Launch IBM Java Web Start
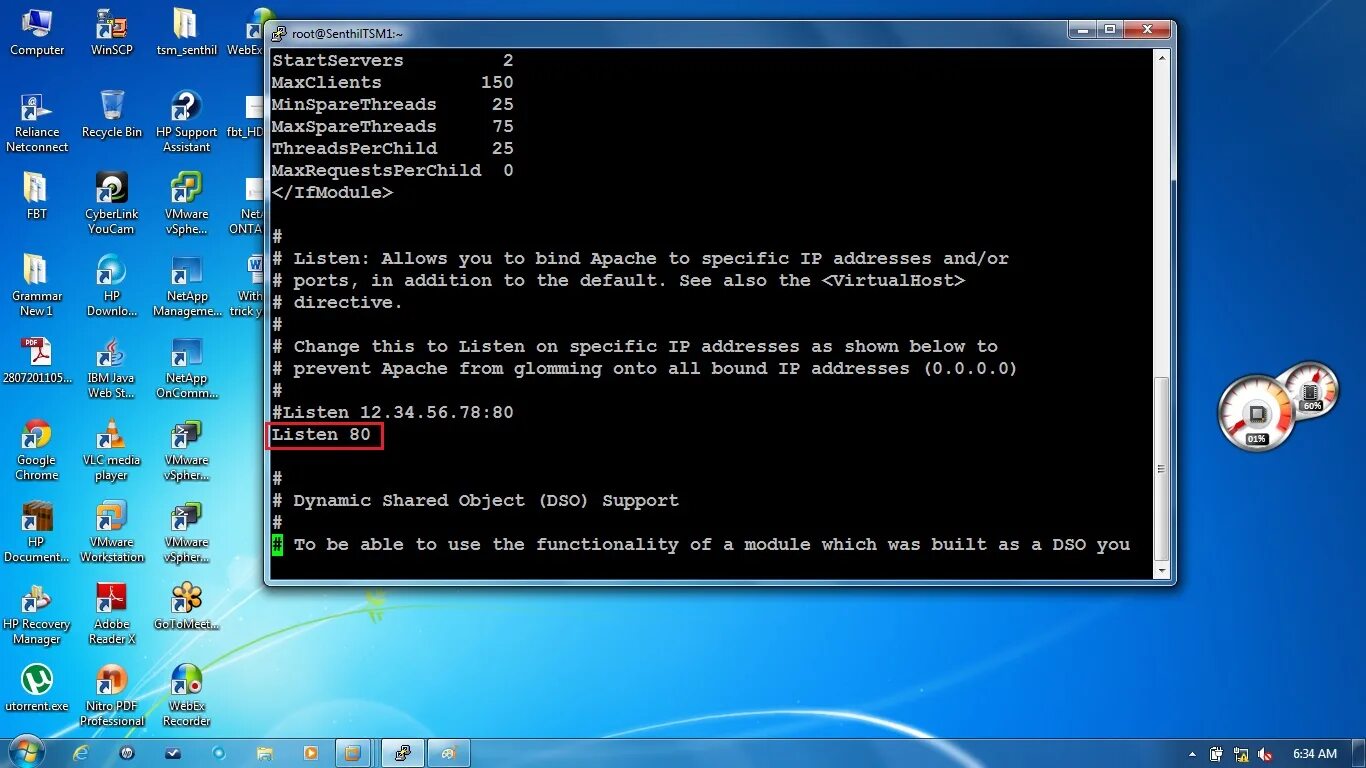This screenshot has width=1366, height=768. point(112,367)
